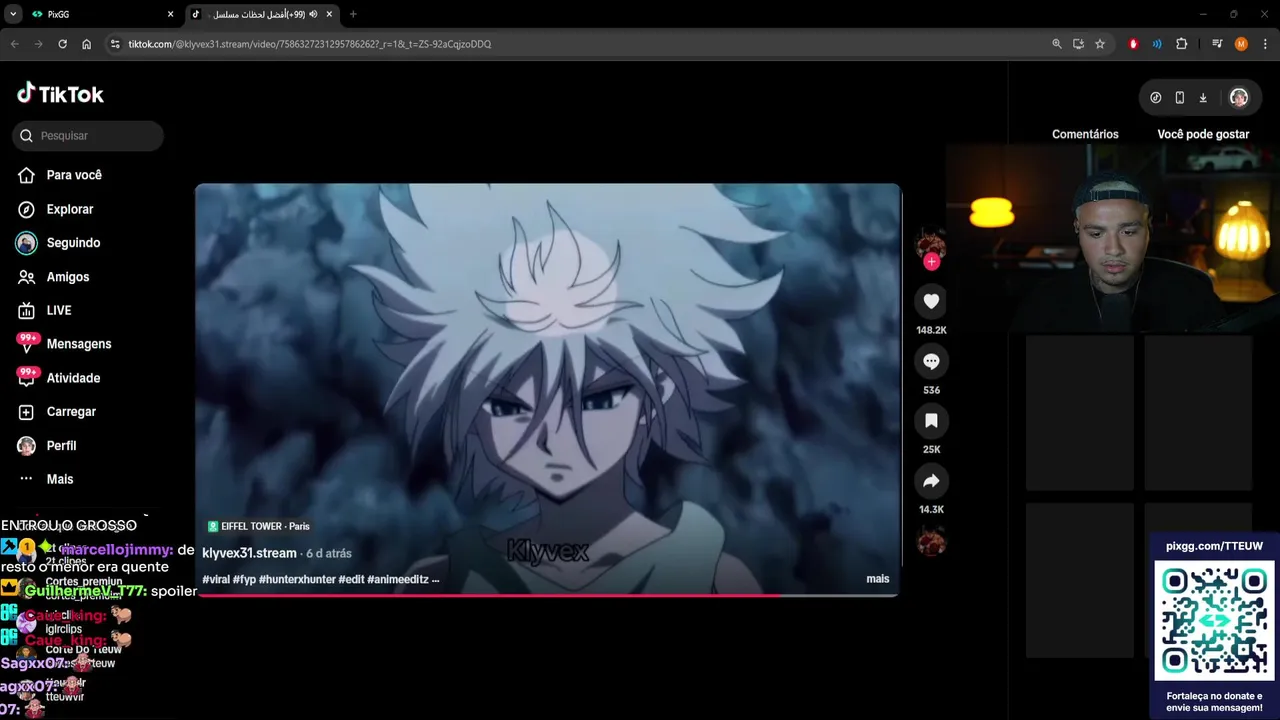Open Mensagens inbox
The image size is (1280, 720).
pos(64,344)
